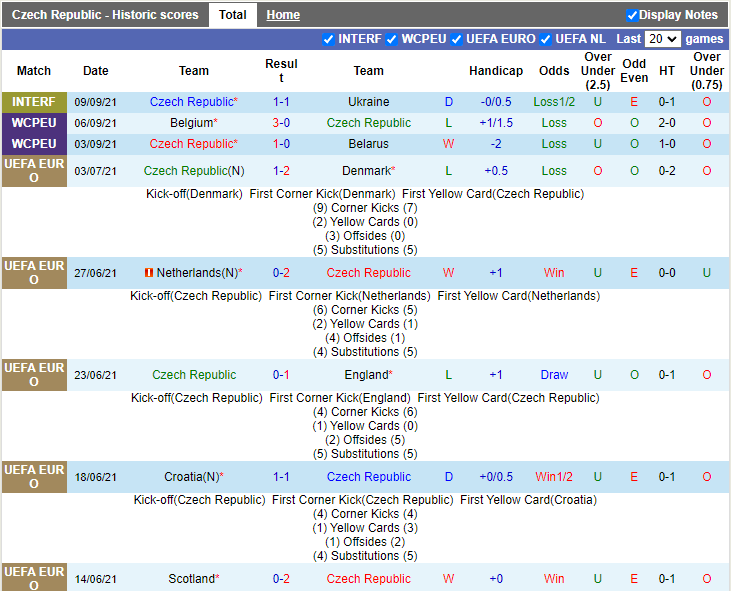Open the Last games count dropdown
Image resolution: width=731 pixels, height=591 pixels.
click(x=662, y=39)
